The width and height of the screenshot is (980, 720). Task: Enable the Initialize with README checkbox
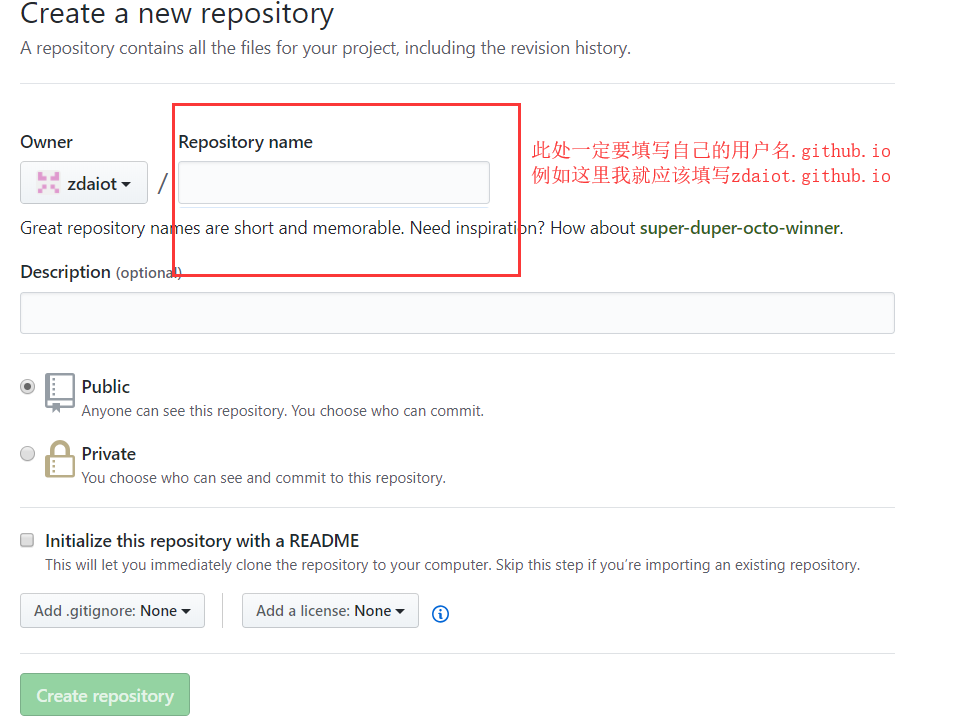tap(28, 541)
